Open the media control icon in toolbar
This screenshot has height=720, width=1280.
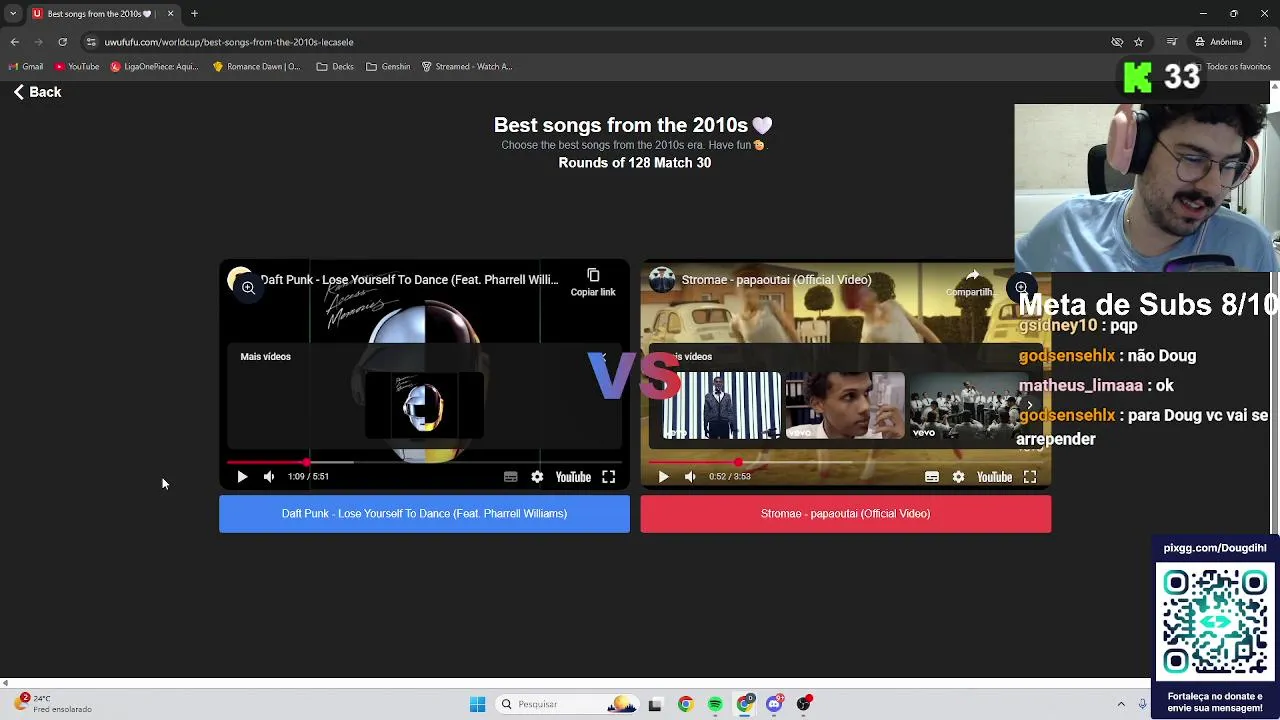pos(1172,42)
